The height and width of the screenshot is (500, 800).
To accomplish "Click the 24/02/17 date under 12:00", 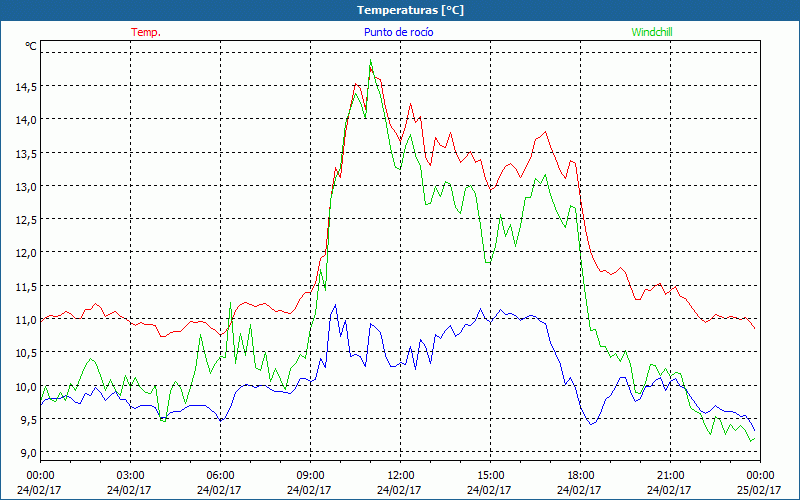I will (x=399, y=490).
